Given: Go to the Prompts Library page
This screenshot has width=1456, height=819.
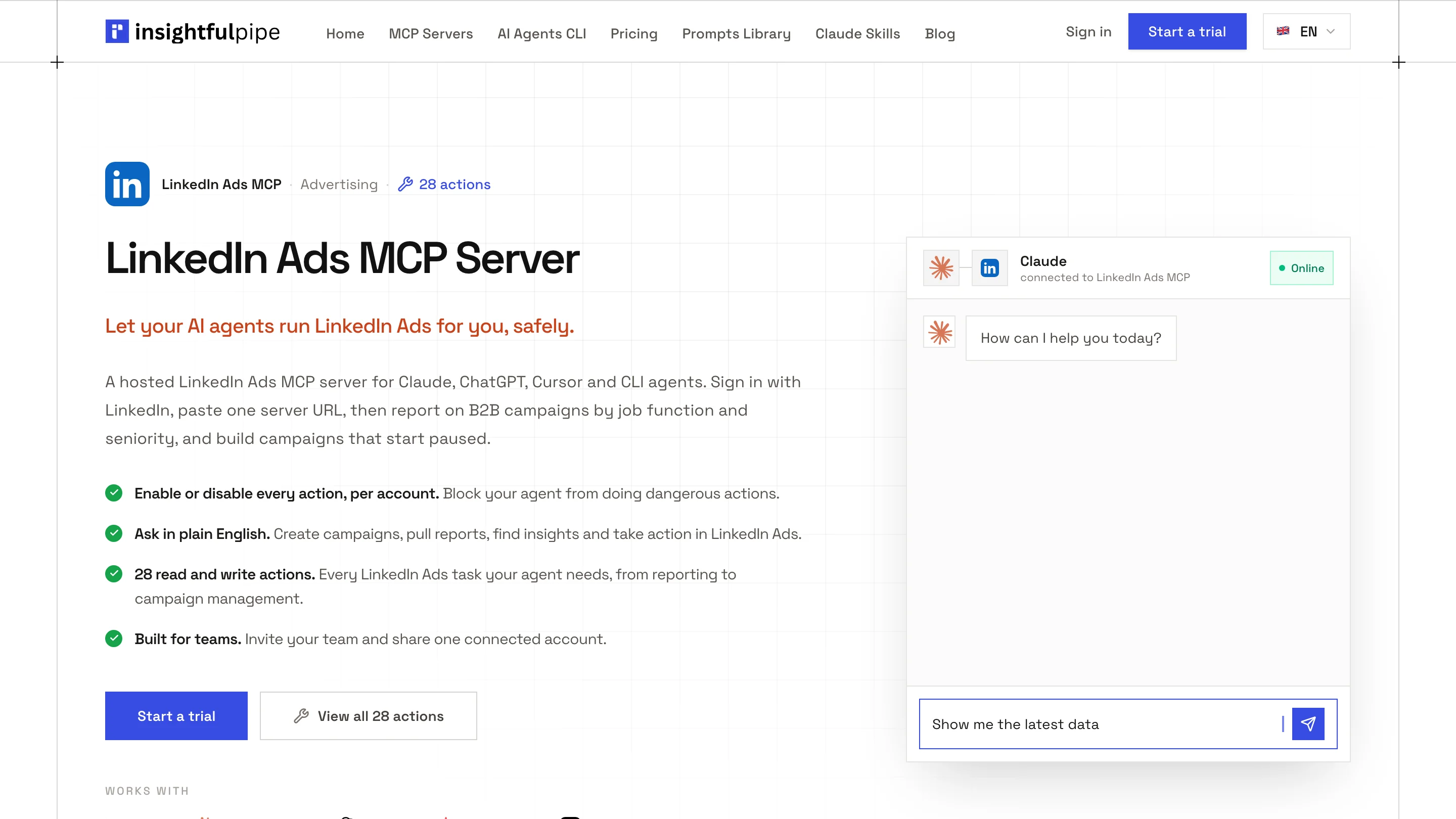Looking at the screenshot, I should (x=737, y=34).
